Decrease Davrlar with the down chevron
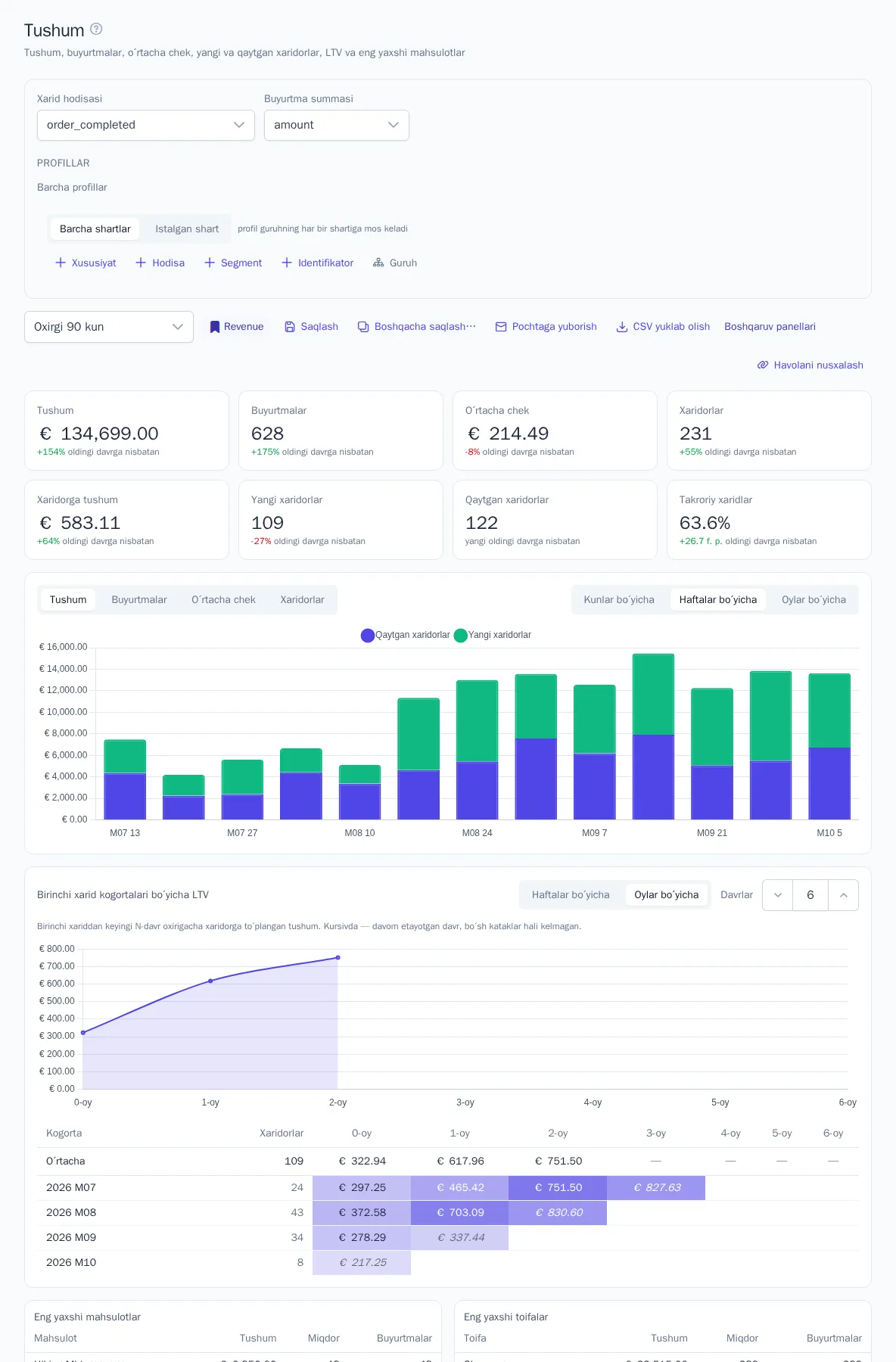Screen dimensions: 896x1362 tap(777, 895)
